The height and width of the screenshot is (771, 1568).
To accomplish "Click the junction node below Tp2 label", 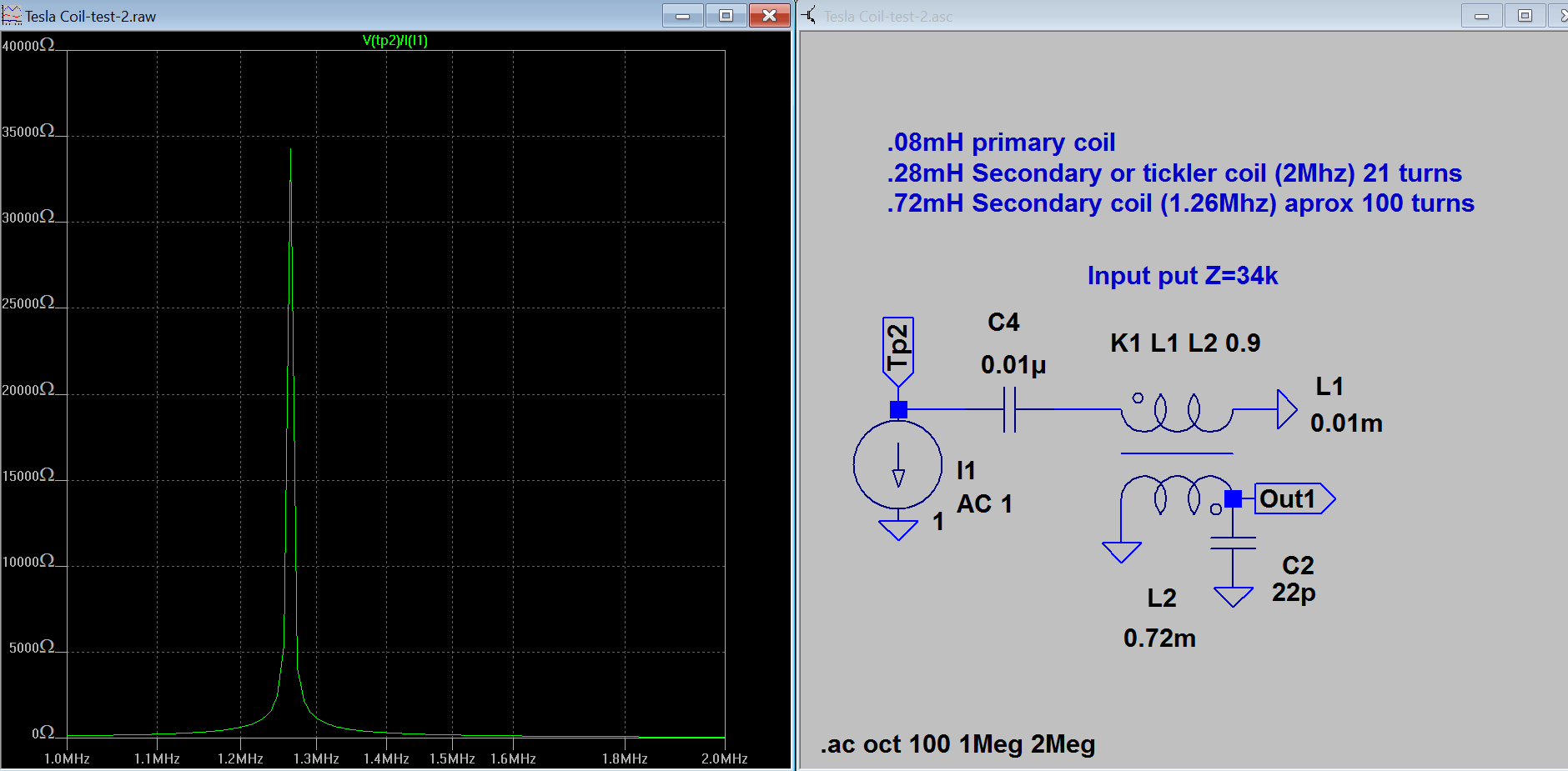I will click(898, 409).
